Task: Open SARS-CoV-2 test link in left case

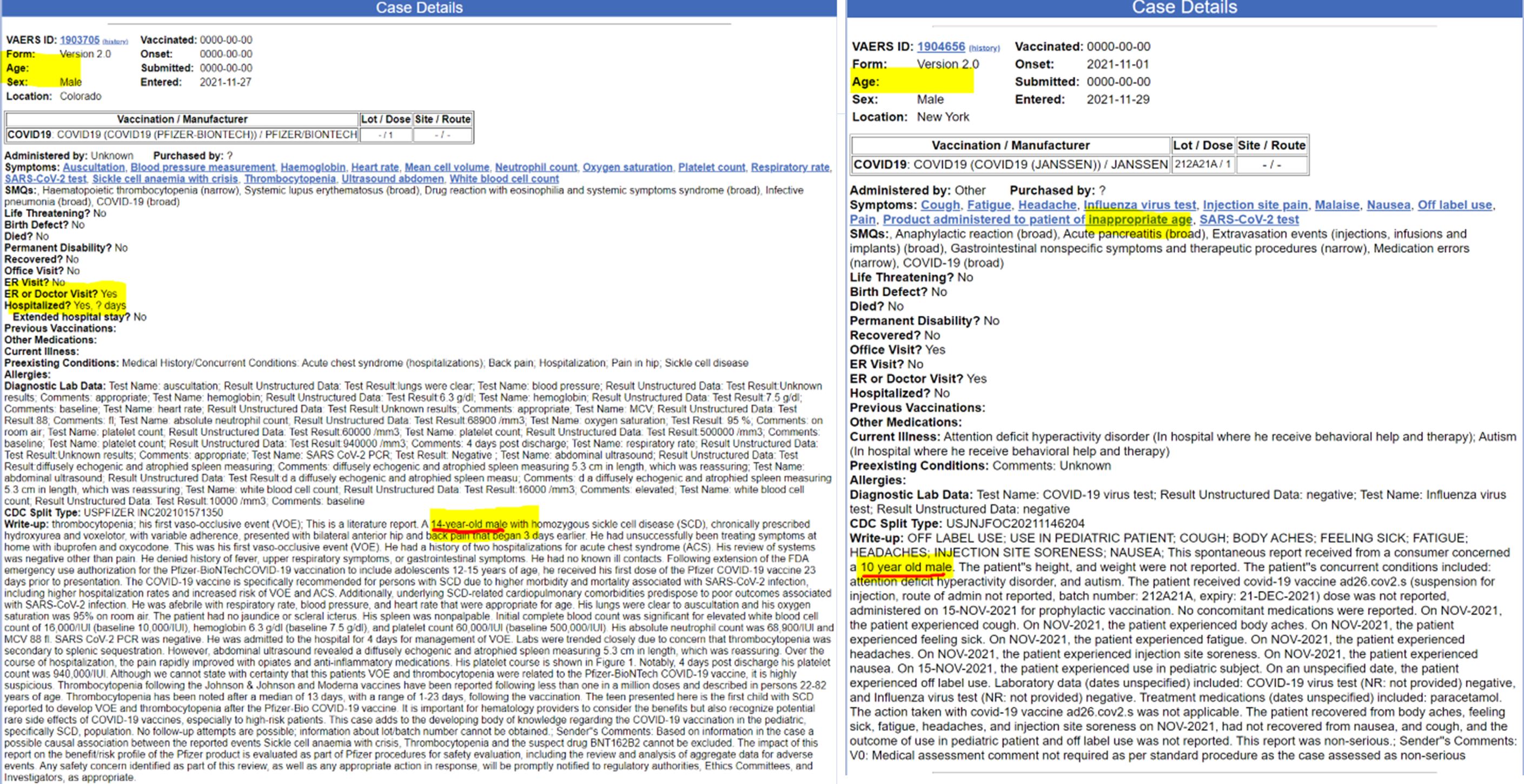Action: (x=45, y=178)
